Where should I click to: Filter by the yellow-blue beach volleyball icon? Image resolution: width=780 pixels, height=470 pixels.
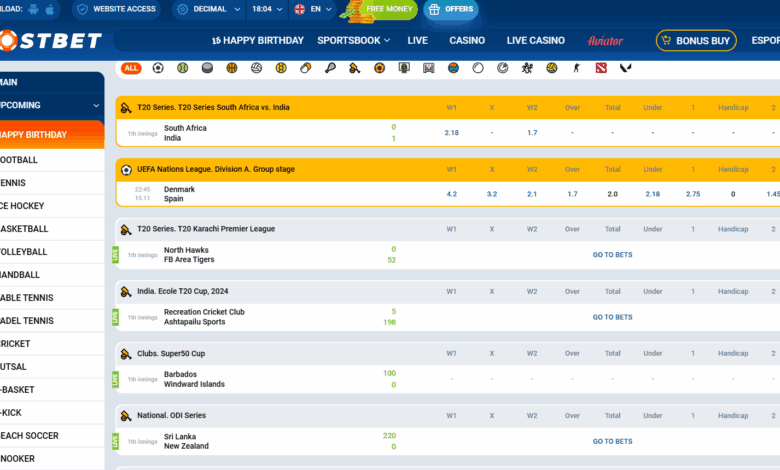click(x=552, y=68)
